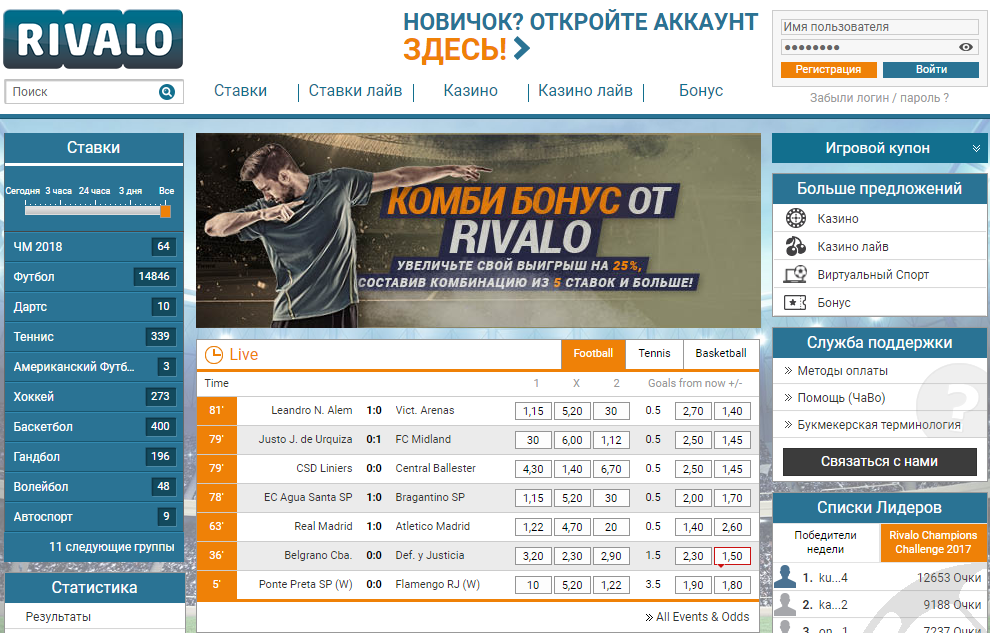Open Виртуальный Спорт offer link
The width and height of the screenshot is (990, 633).
[x=873, y=275]
